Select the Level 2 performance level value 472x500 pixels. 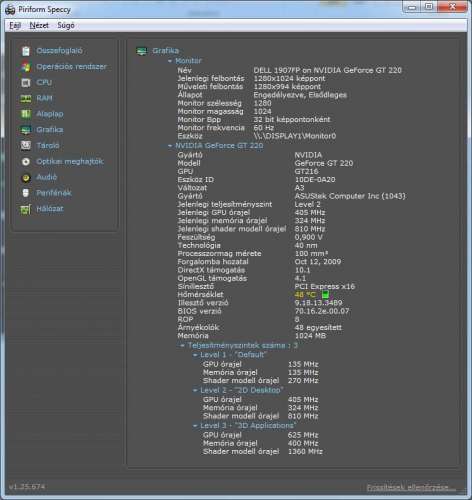pos(307,204)
